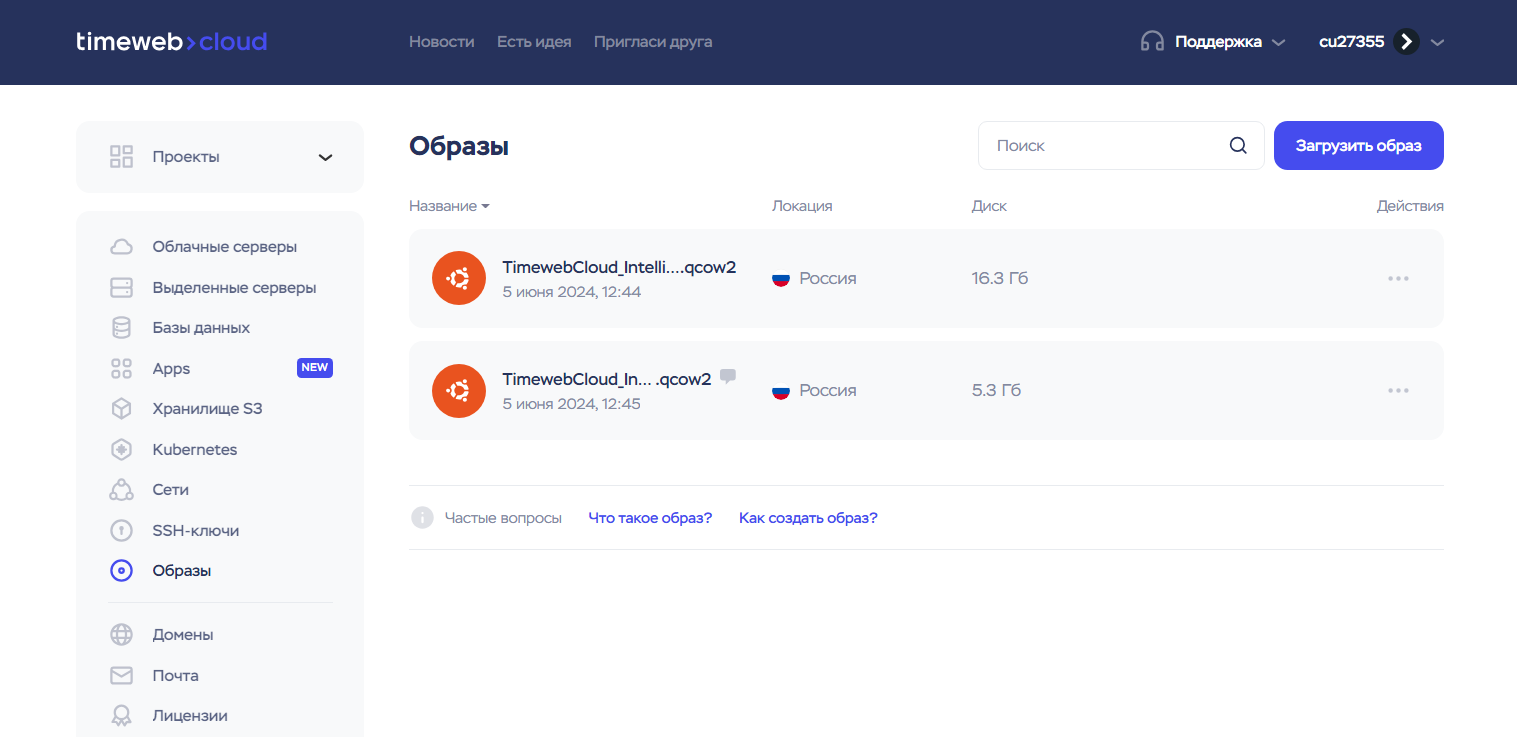Click the timeweb cloud logo

pos(171,42)
